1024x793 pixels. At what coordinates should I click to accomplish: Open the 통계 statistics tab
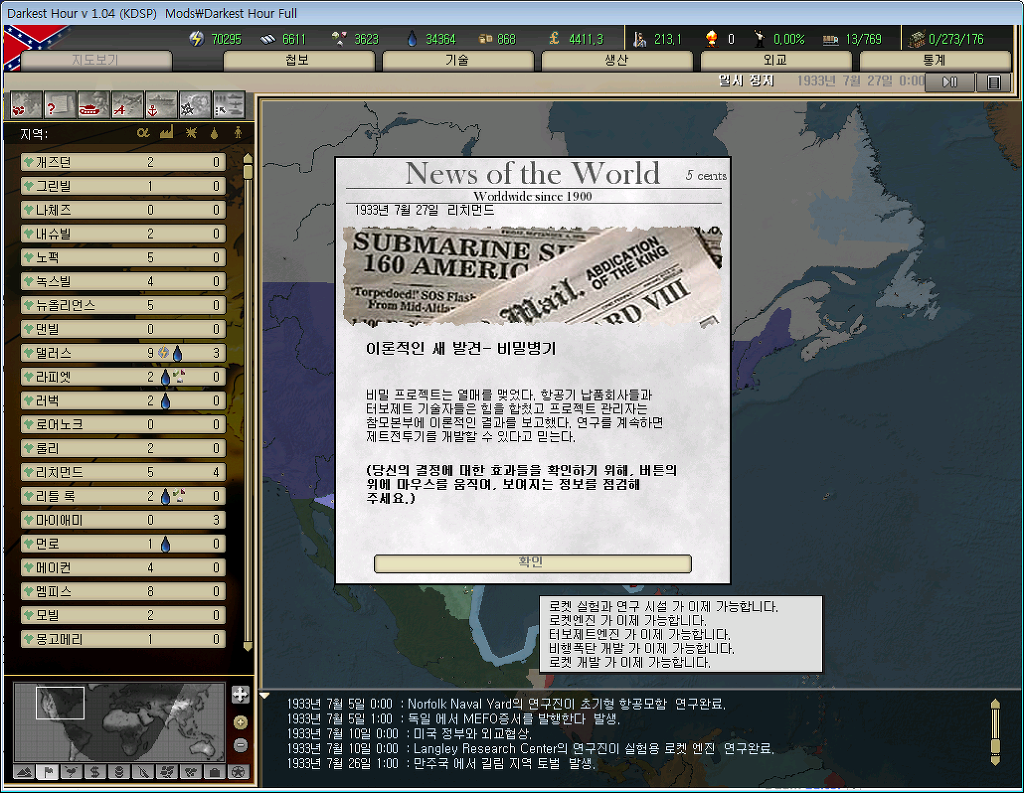[x=935, y=60]
